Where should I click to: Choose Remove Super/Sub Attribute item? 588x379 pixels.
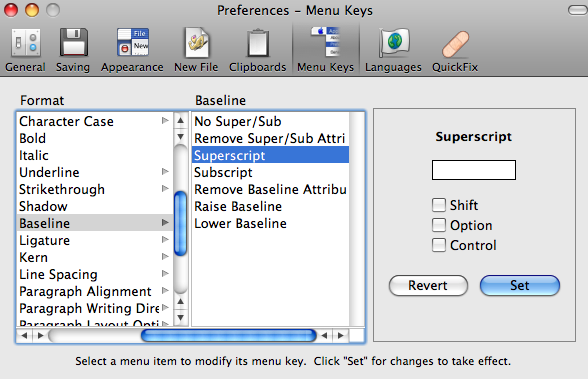pos(270,138)
